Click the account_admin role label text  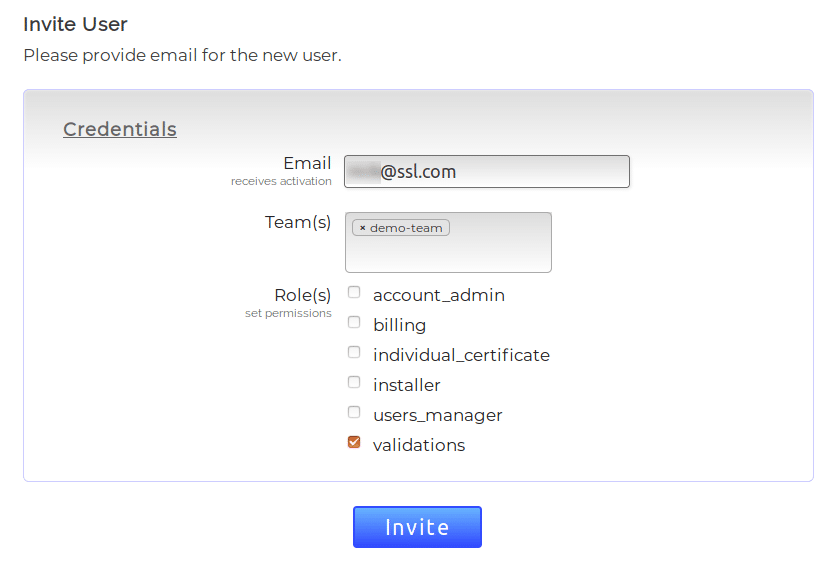tap(439, 295)
